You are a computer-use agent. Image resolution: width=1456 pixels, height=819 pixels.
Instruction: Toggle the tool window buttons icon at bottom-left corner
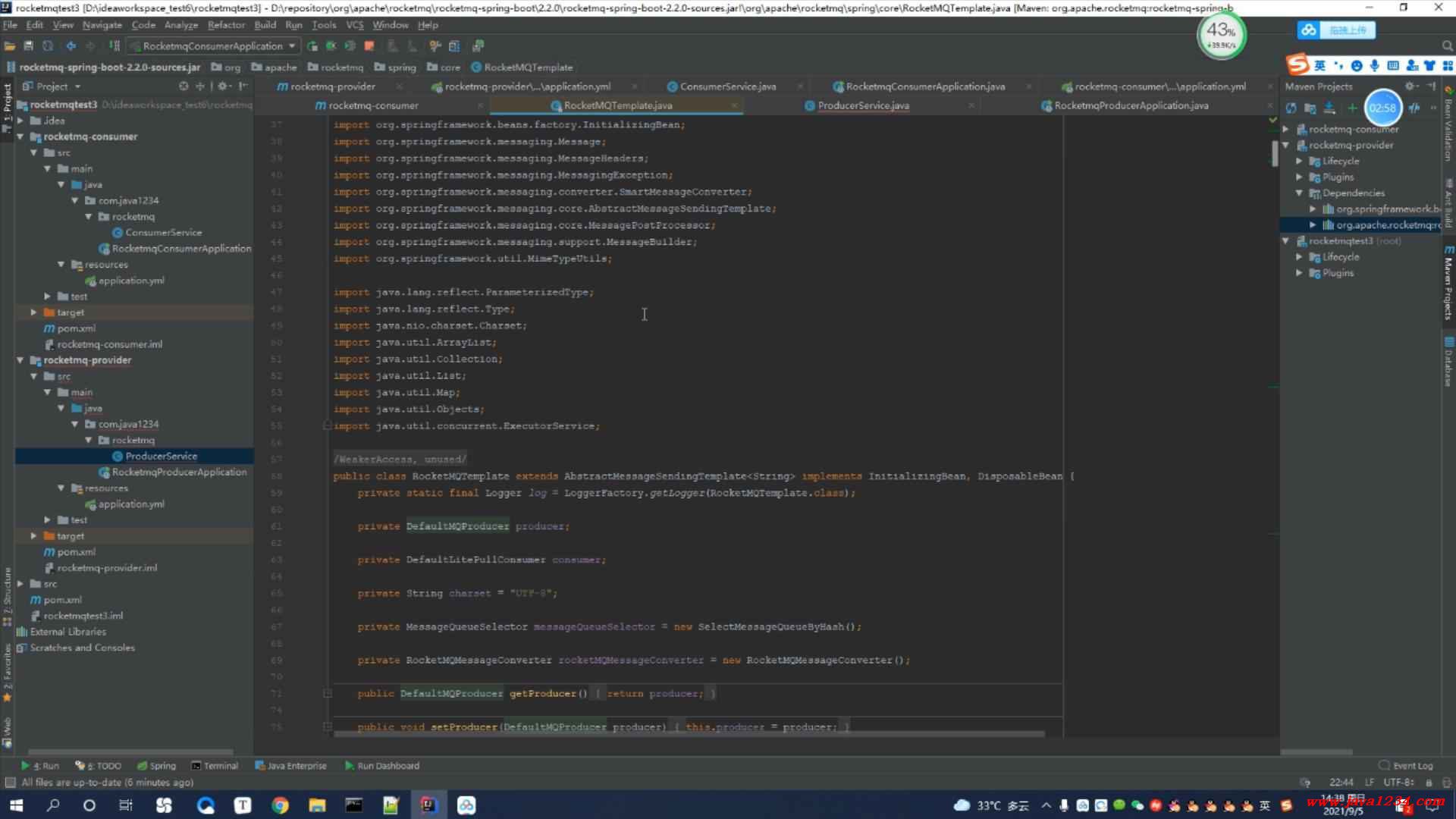pyautogui.click(x=10, y=783)
